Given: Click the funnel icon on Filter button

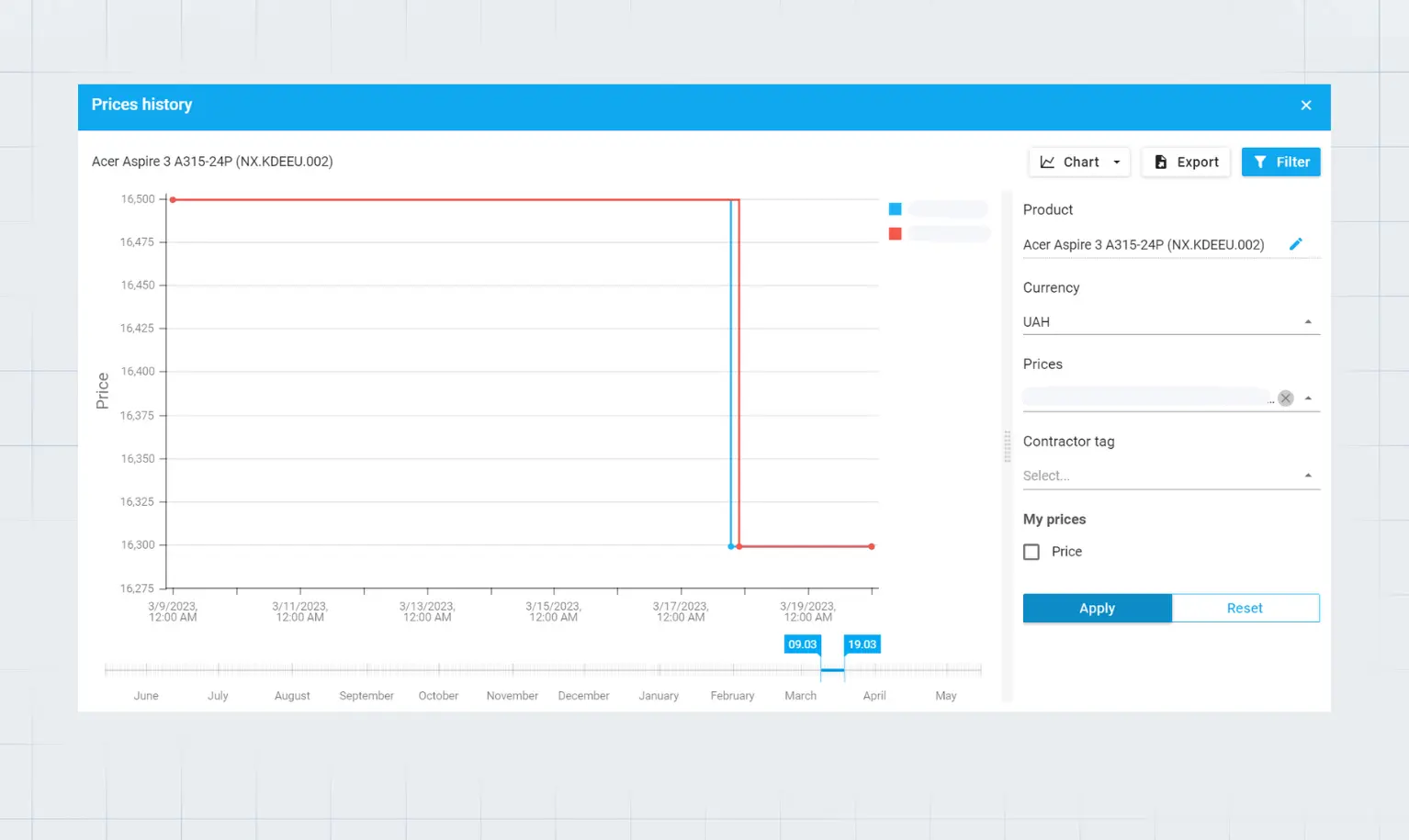Looking at the screenshot, I should pyautogui.click(x=1260, y=162).
